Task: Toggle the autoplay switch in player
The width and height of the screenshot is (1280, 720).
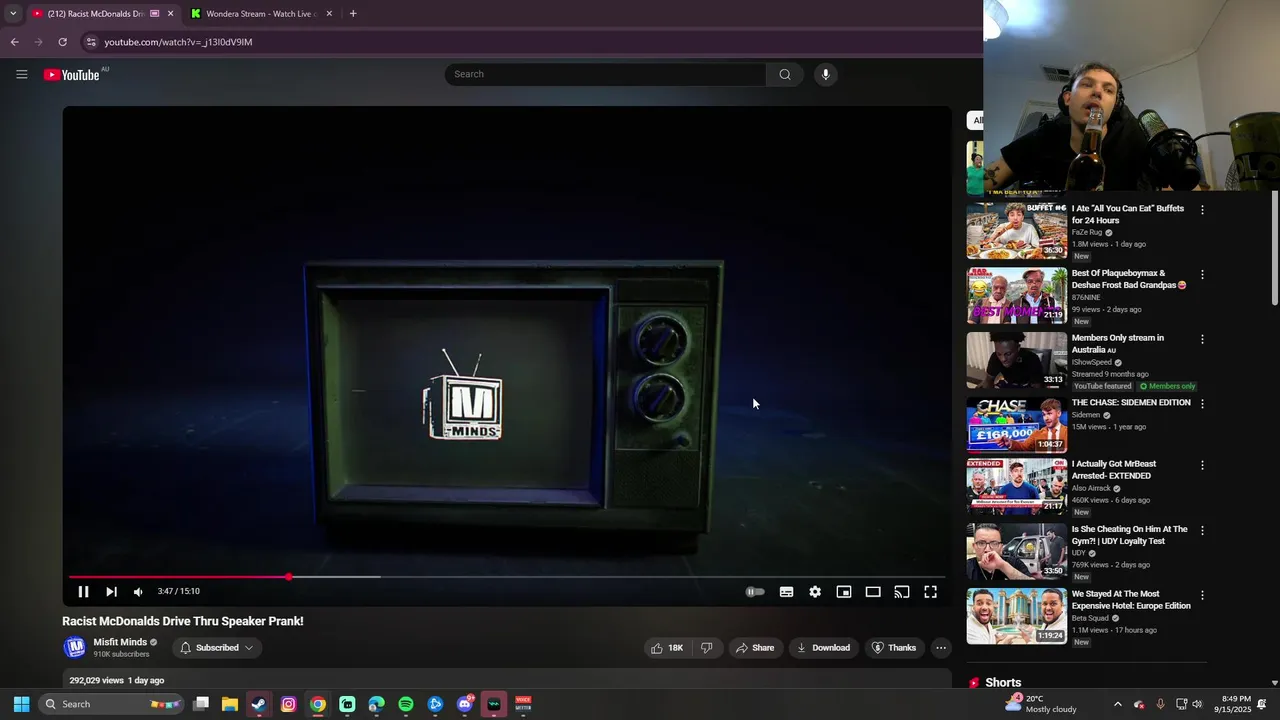Action: [x=755, y=592]
